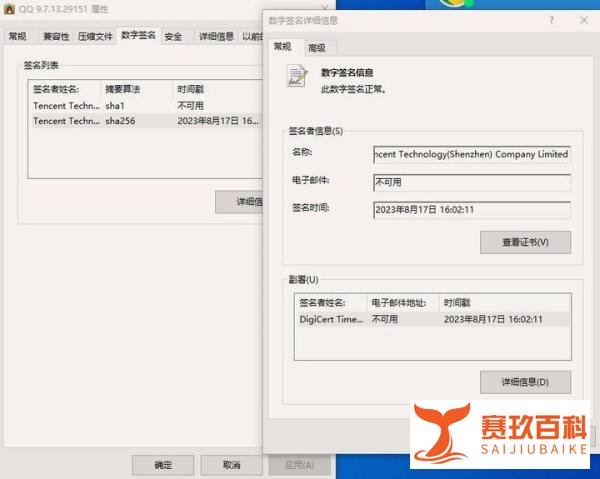Open the 详细信息 tab in properties window

216,36
